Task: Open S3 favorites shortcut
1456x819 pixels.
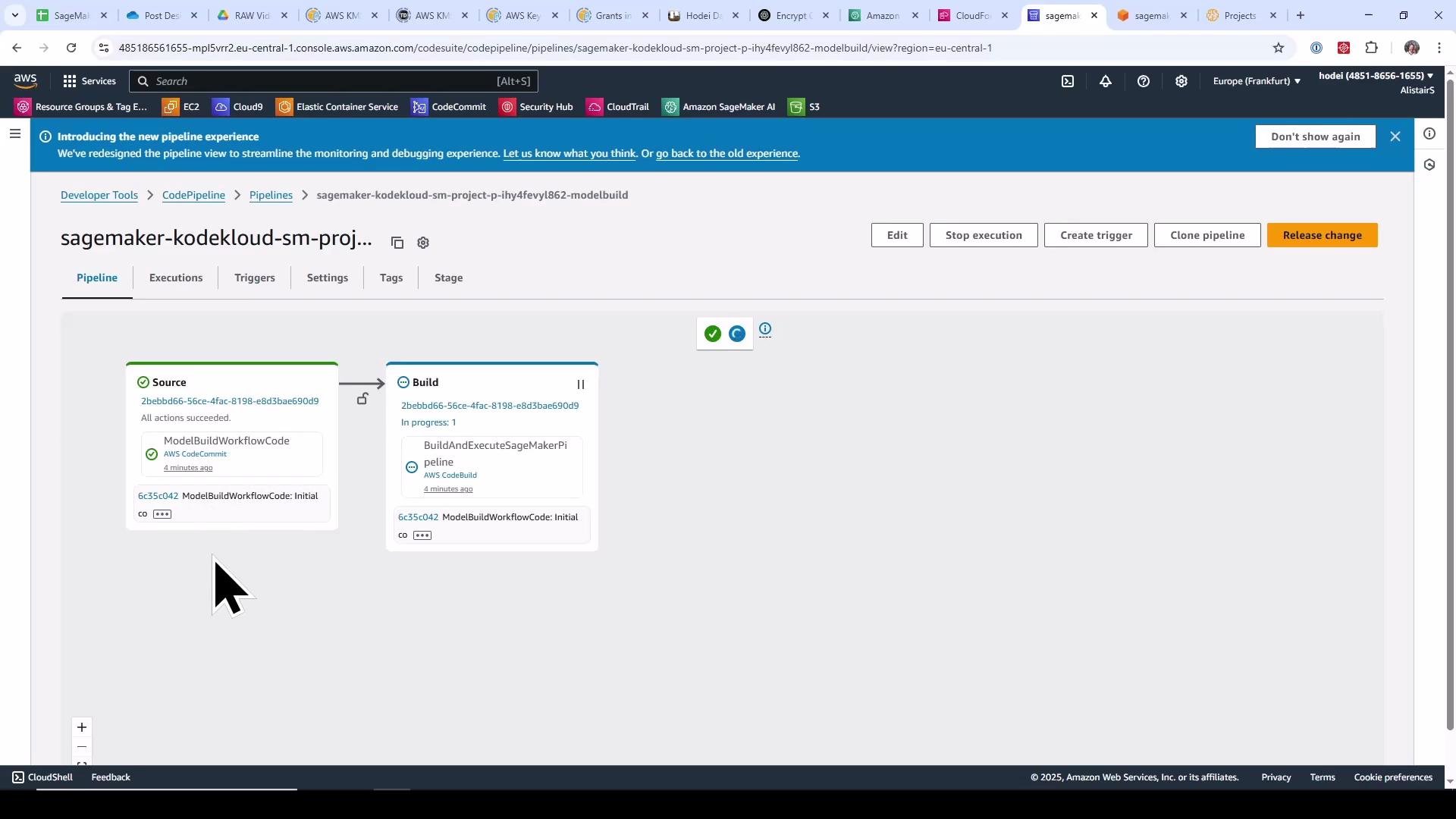Action: 805,107
